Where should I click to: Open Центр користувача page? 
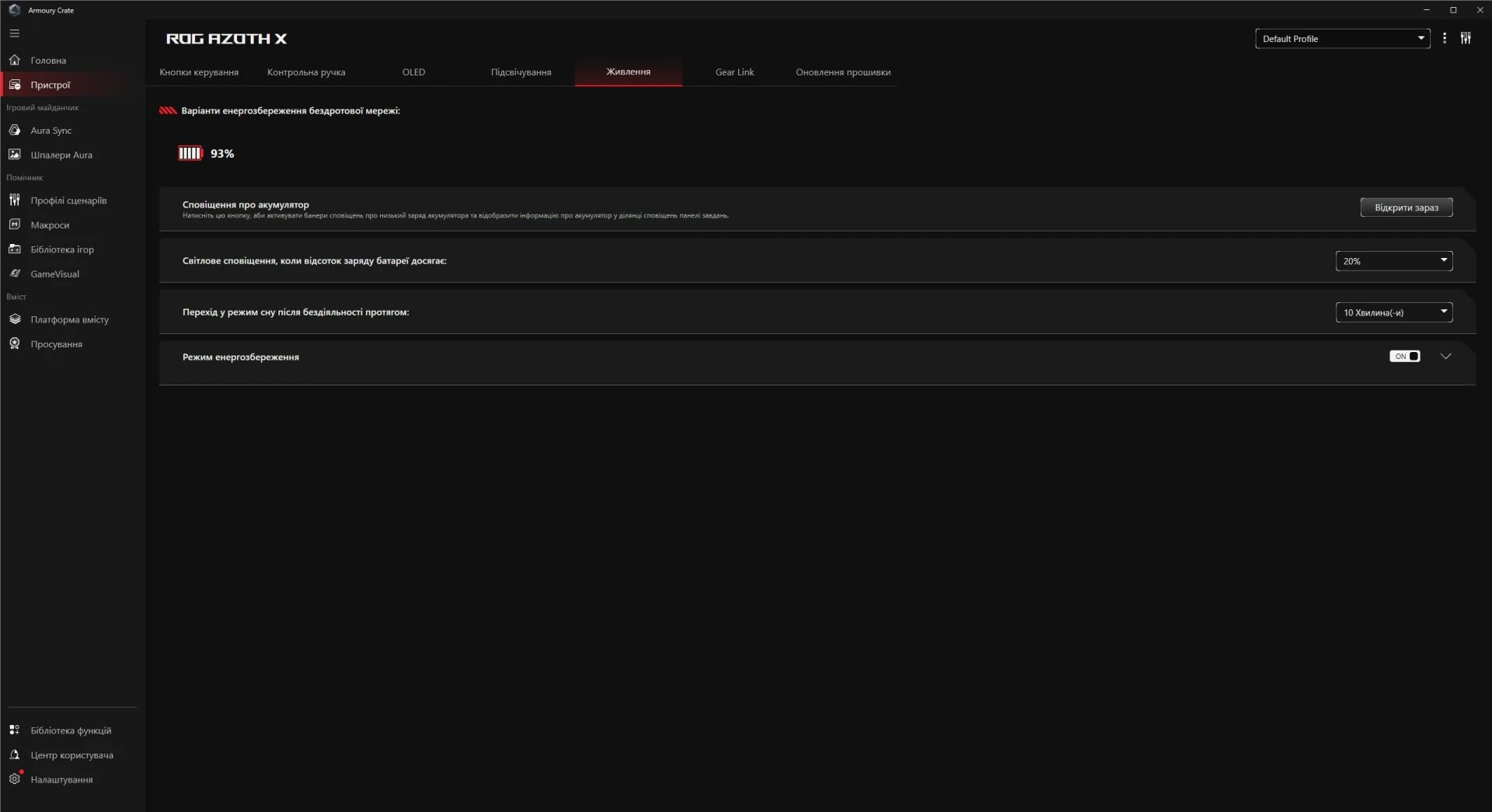pyautogui.click(x=71, y=755)
